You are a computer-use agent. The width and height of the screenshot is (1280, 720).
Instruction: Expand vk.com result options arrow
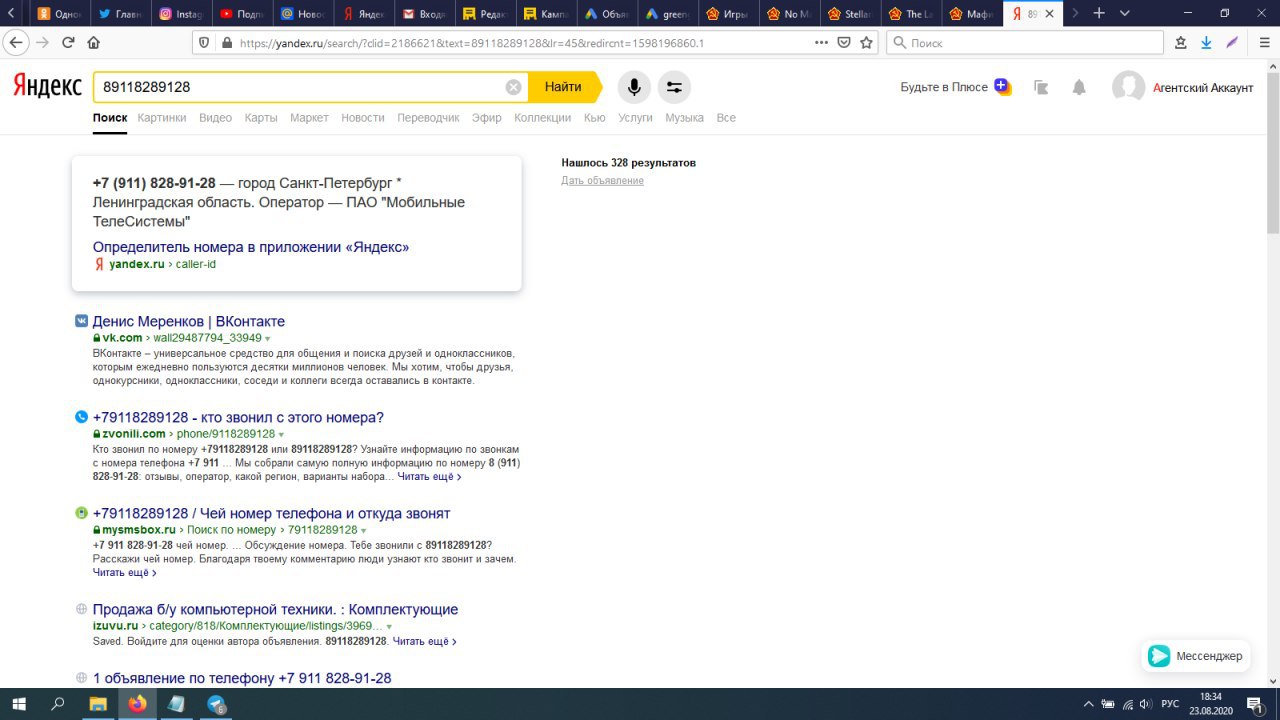268,339
